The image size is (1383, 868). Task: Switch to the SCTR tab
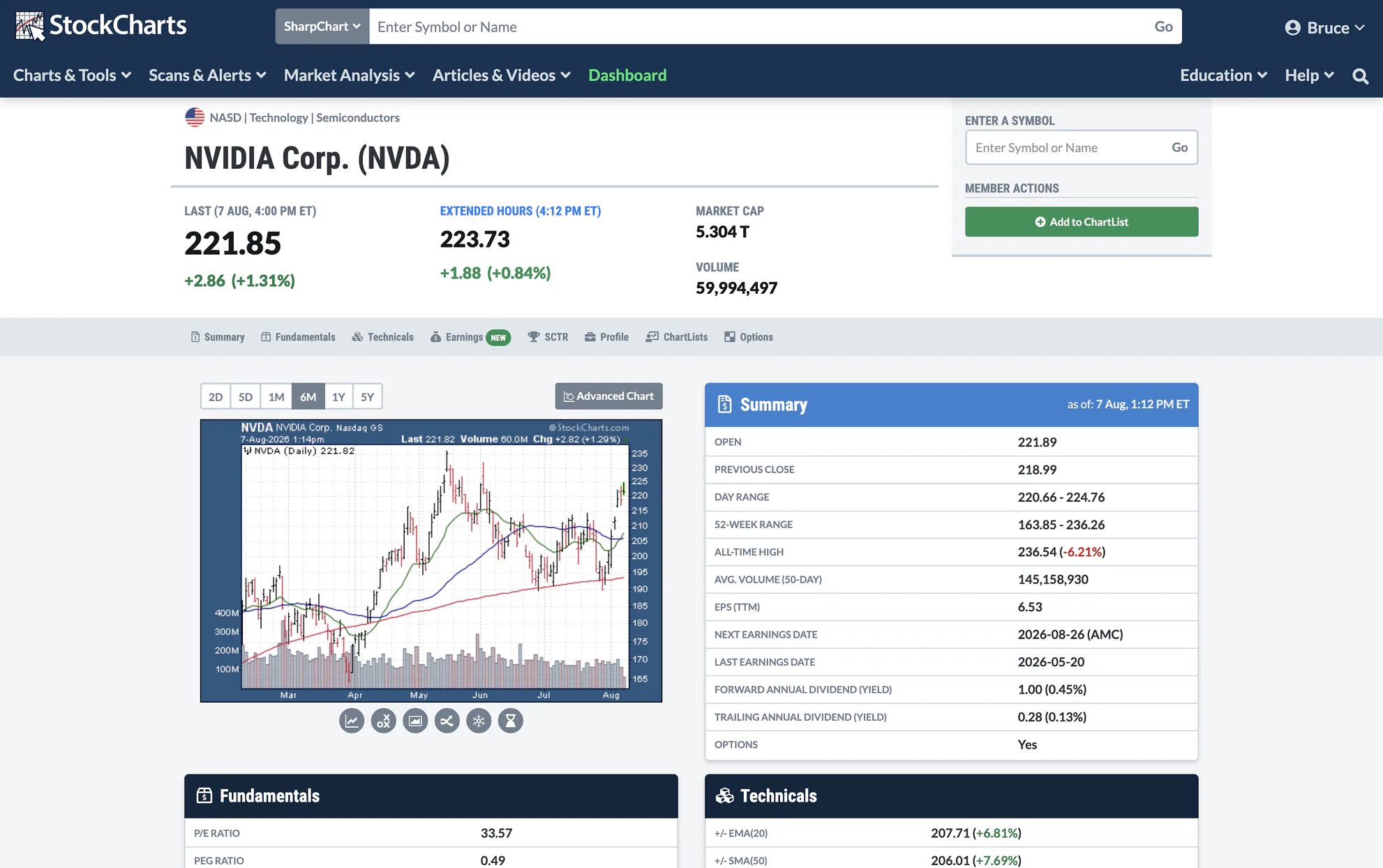click(548, 337)
